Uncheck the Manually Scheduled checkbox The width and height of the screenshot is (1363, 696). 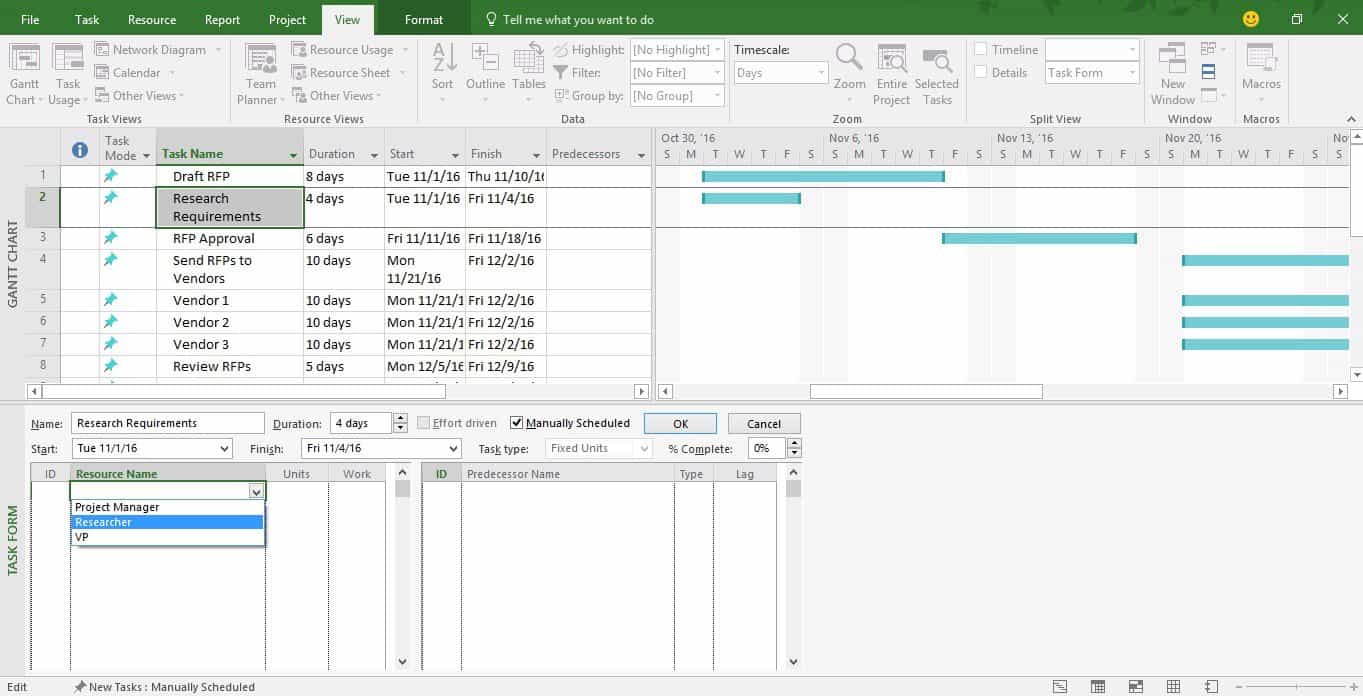point(517,423)
